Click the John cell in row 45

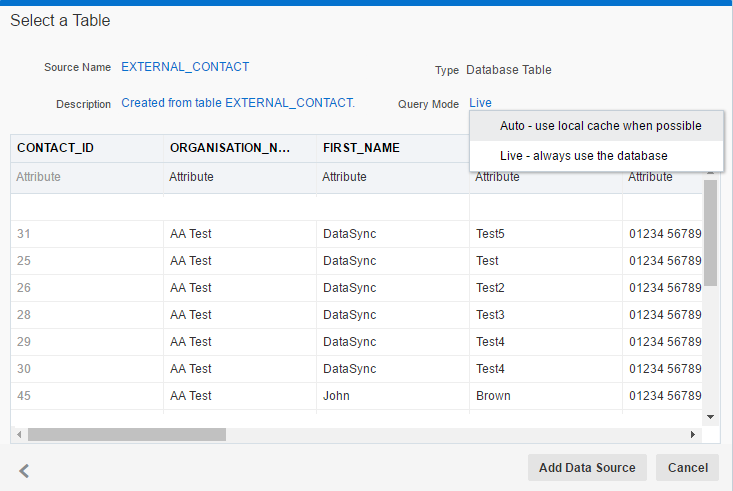coord(393,396)
